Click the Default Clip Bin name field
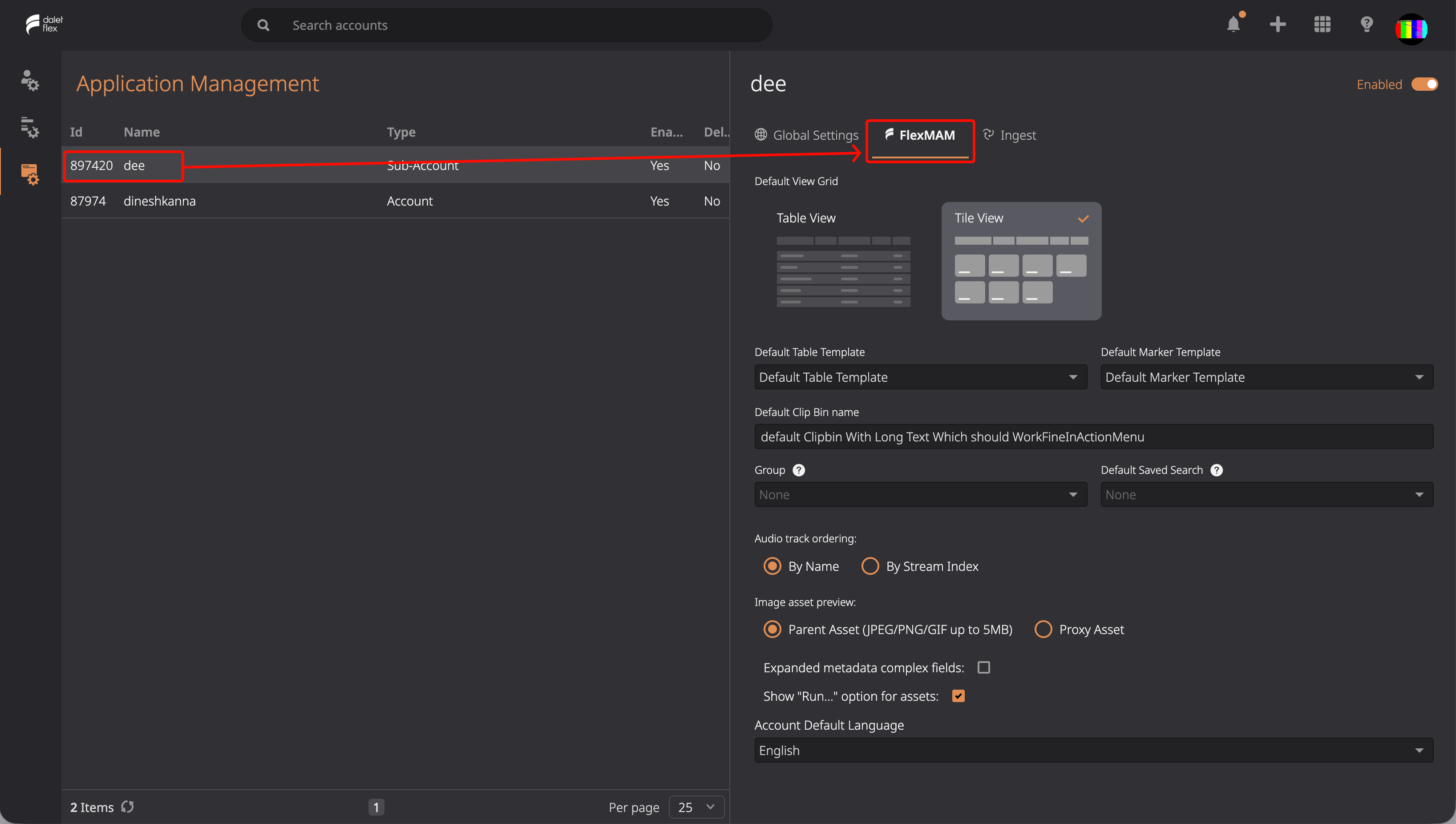1456x824 pixels. click(1093, 436)
